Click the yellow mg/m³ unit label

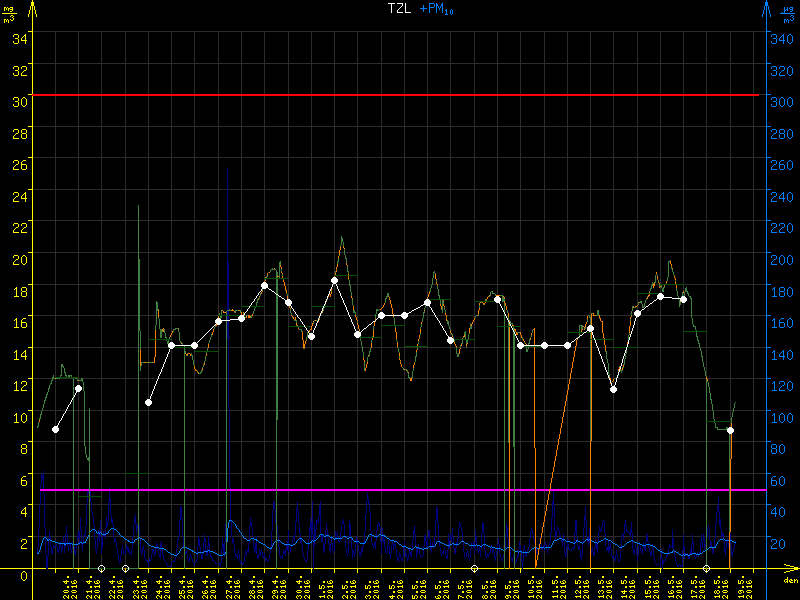pos(10,14)
